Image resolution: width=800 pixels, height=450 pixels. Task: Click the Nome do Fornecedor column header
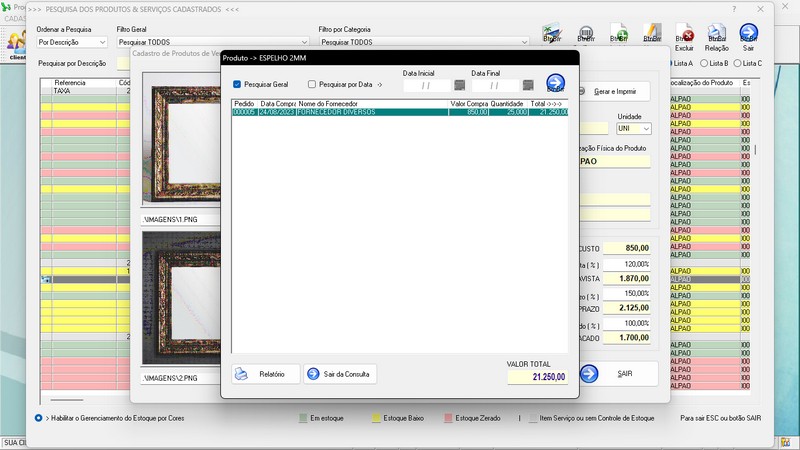pos(372,104)
